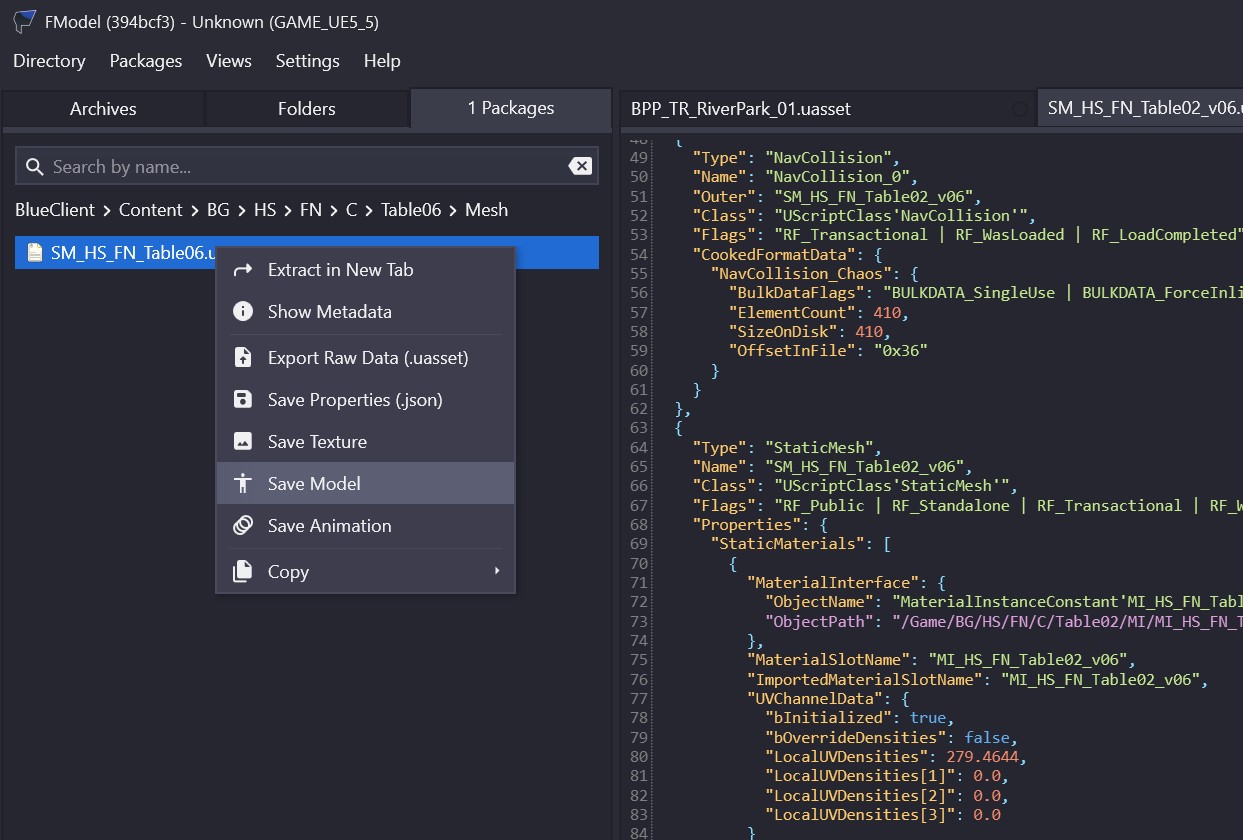This screenshot has width=1243, height=840.
Task: Open the Views menu
Action: click(x=229, y=61)
